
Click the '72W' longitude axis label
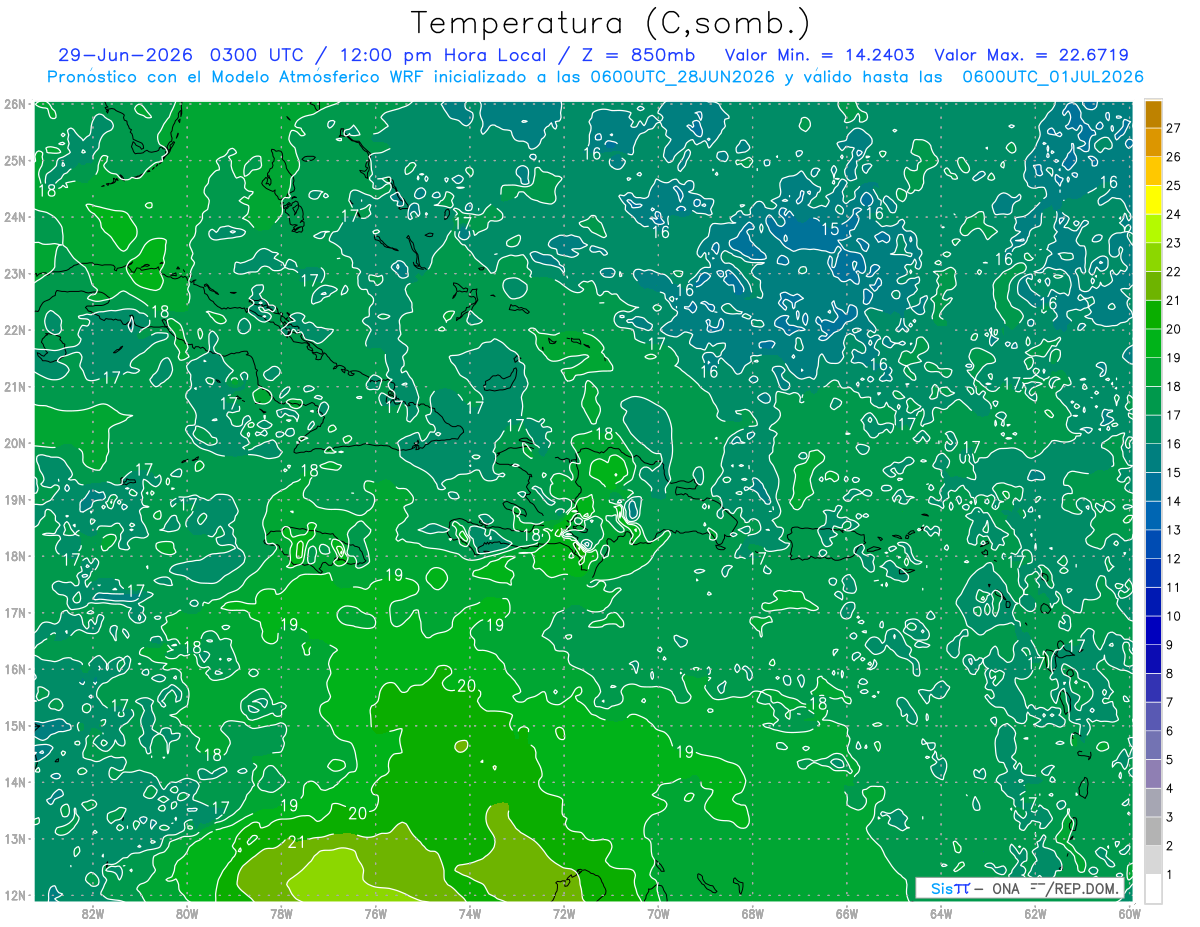564,913
